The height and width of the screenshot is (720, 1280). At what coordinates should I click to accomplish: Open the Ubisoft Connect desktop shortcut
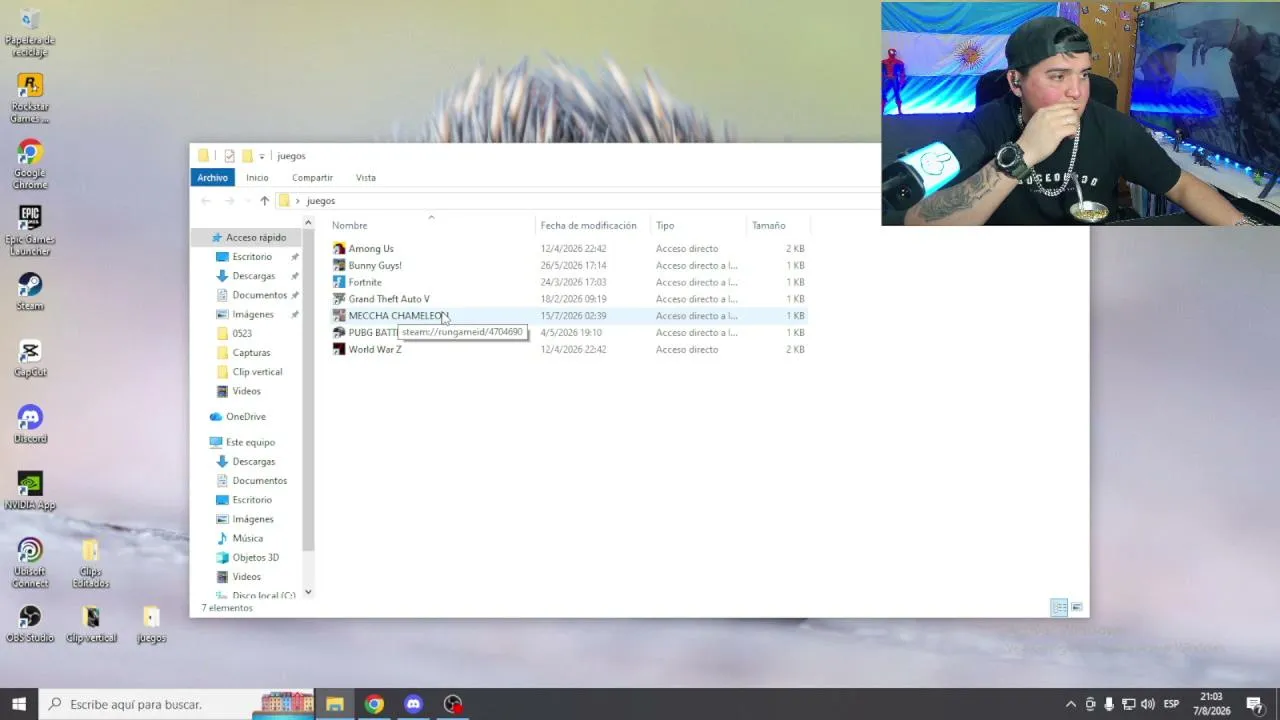30,563
